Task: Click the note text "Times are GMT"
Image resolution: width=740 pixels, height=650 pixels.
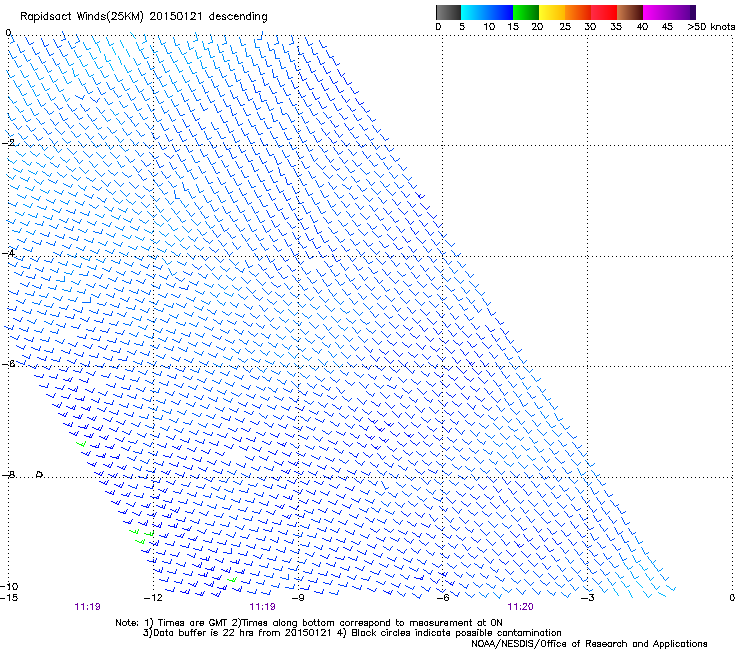Action: [x=191, y=623]
